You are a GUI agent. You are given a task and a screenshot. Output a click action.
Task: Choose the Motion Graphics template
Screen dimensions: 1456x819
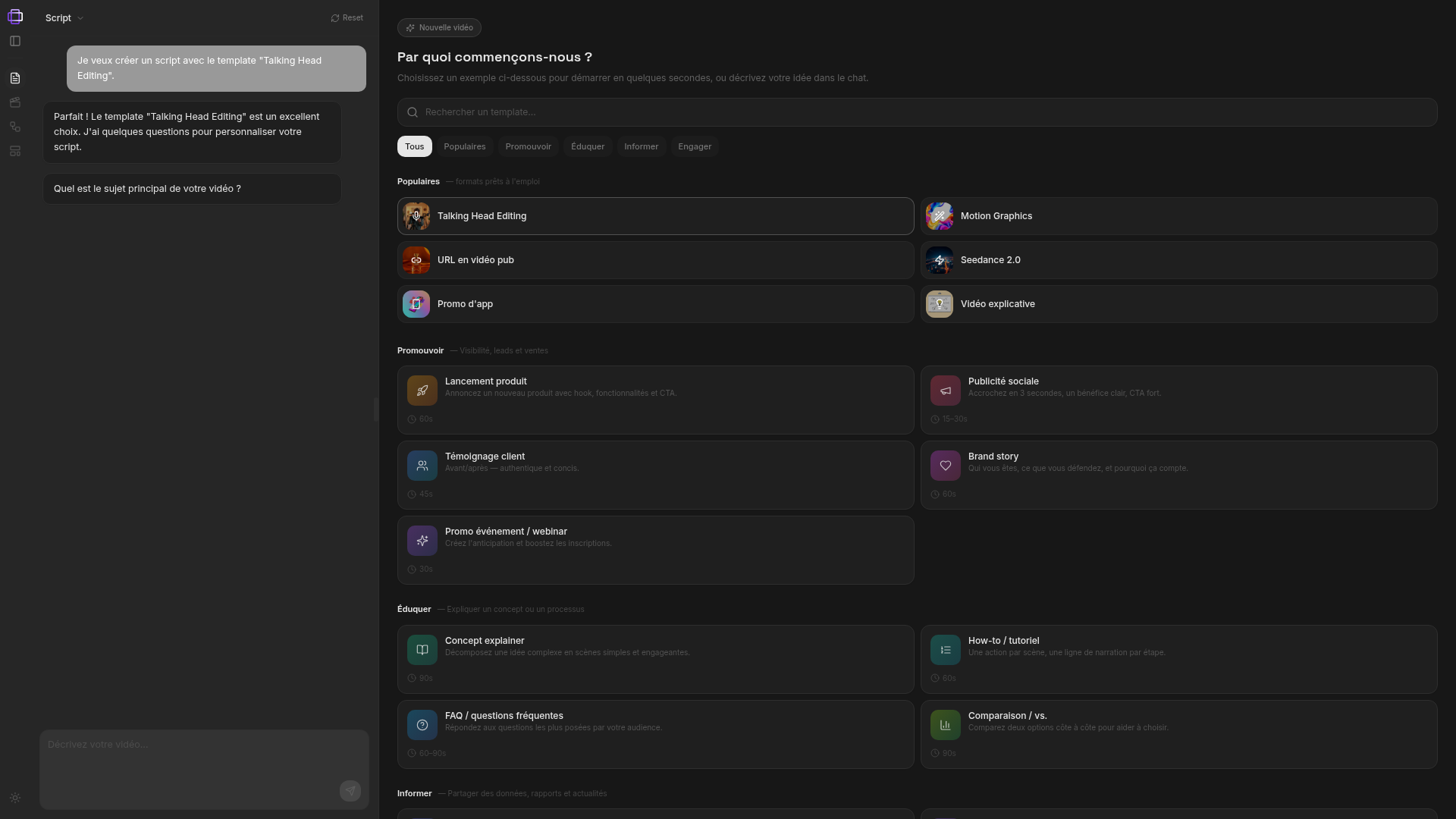point(1178,216)
